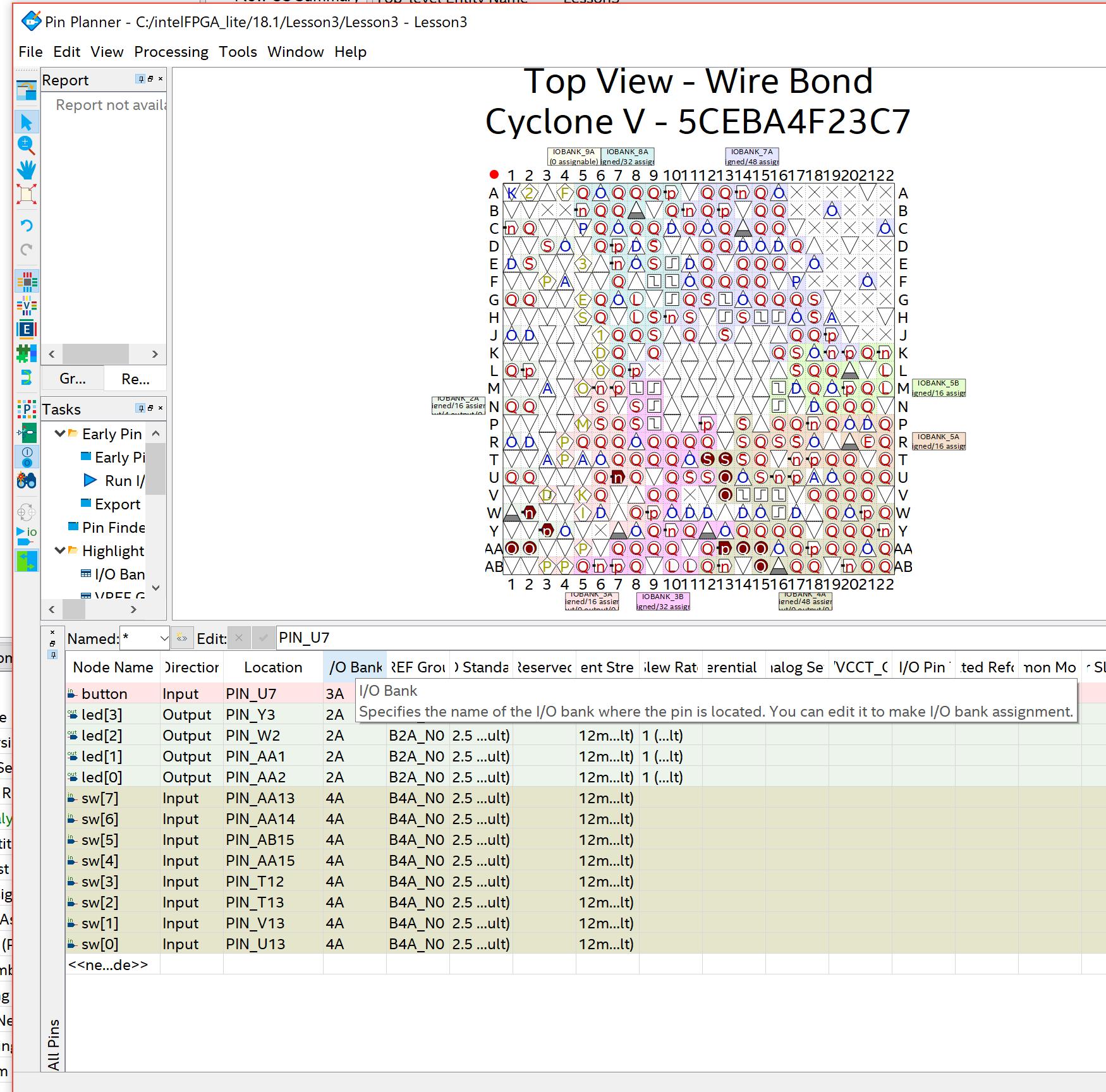
Task: Click the green puzzle piece icon
Action: pos(26,353)
